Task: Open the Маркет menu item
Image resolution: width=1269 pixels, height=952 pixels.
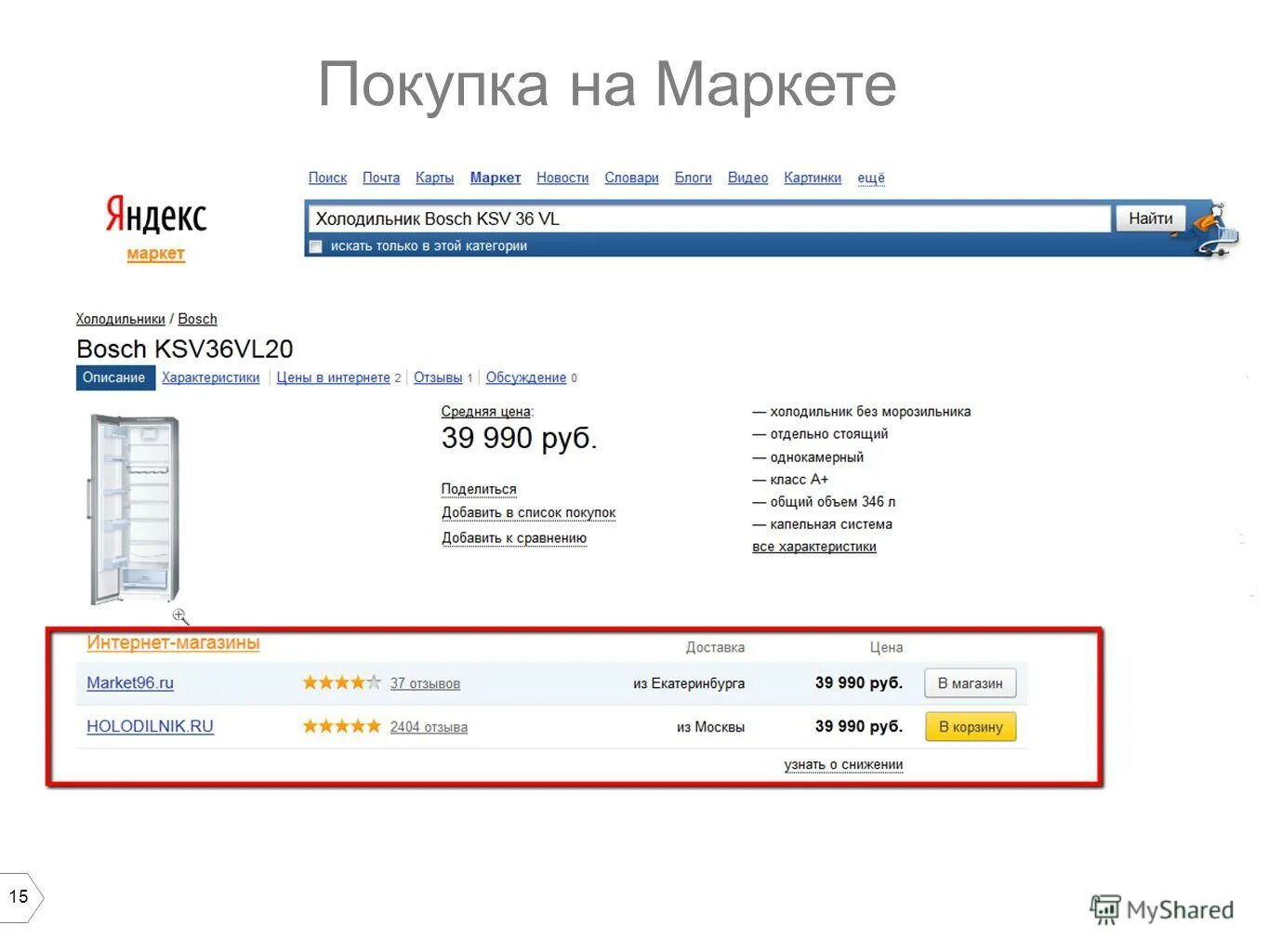Action: click(496, 177)
